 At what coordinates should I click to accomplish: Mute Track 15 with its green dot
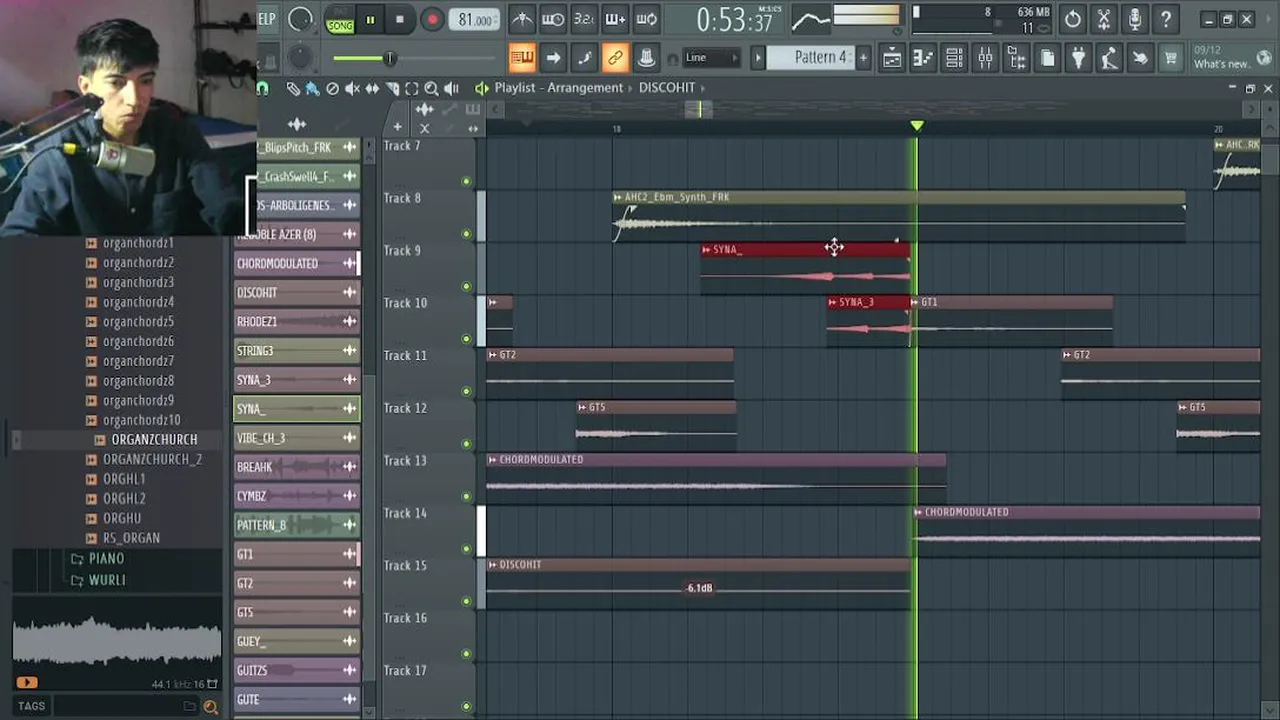pos(466,601)
